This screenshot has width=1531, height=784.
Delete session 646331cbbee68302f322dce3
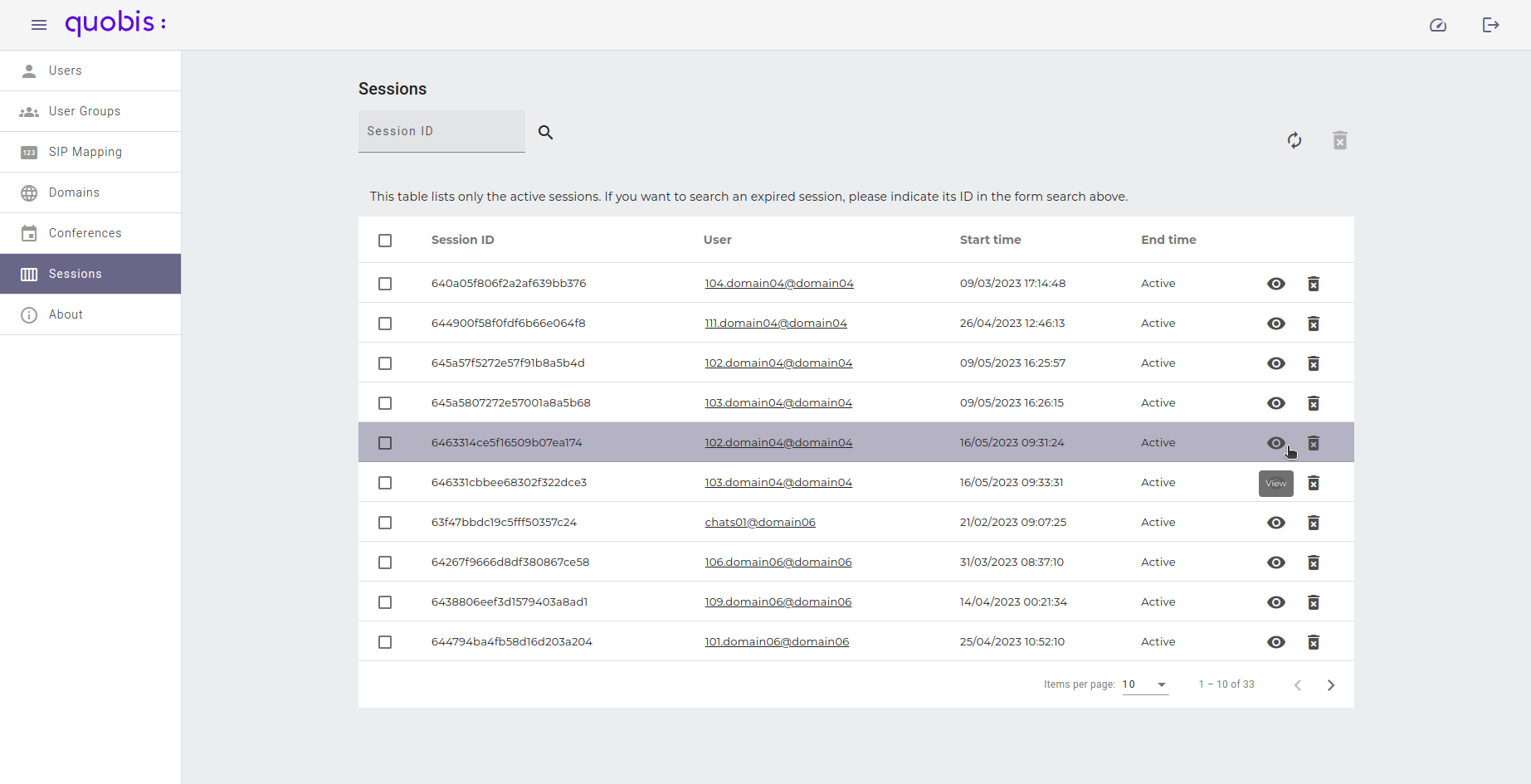1314,483
